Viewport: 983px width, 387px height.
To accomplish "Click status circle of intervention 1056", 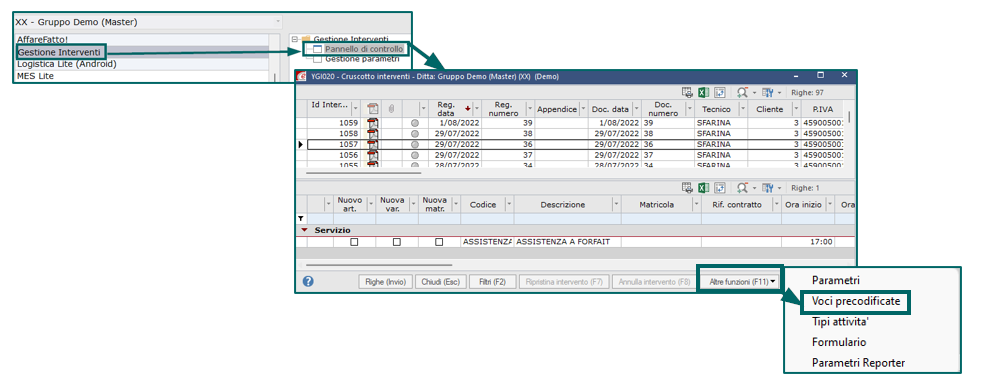I will click(414, 155).
